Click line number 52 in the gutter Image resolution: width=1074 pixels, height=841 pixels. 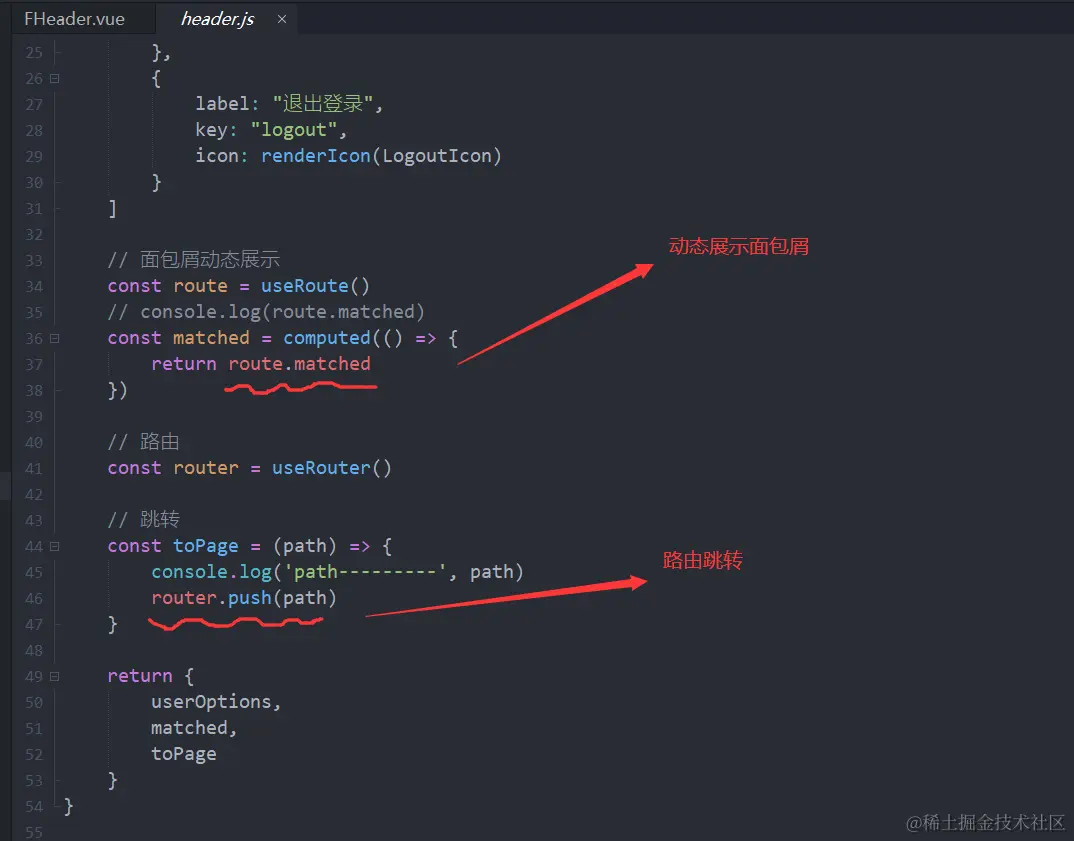(x=34, y=755)
